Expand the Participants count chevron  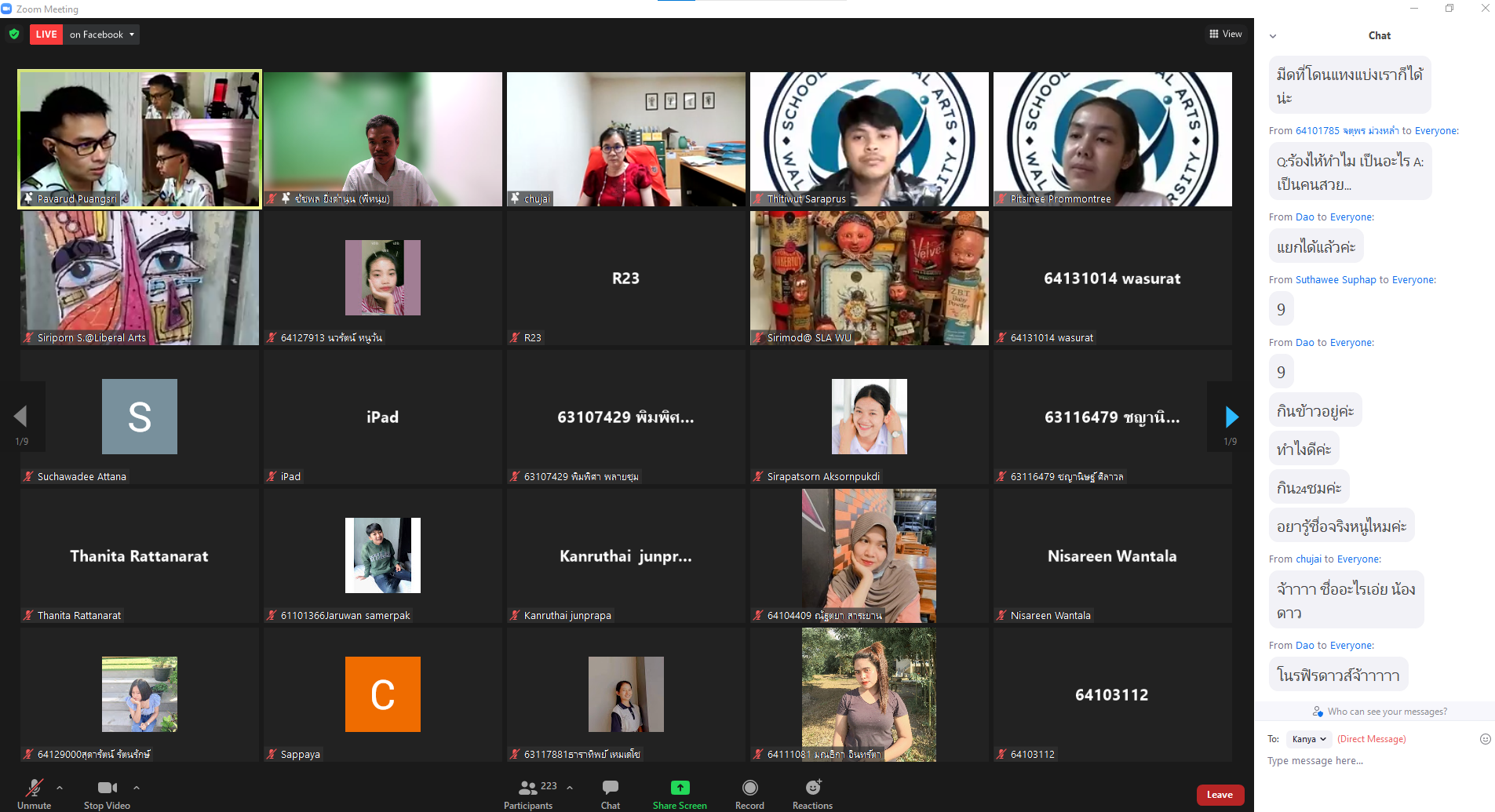[569, 787]
